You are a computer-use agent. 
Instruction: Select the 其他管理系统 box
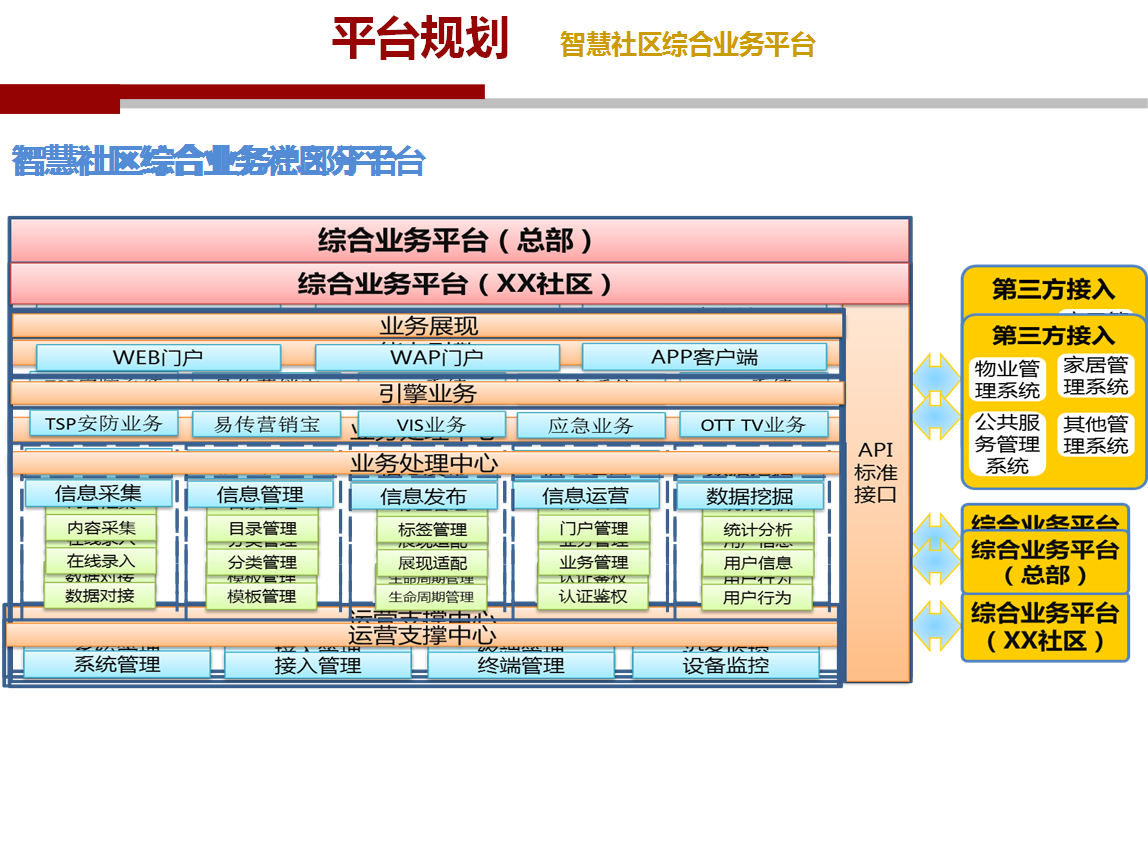coord(1095,435)
